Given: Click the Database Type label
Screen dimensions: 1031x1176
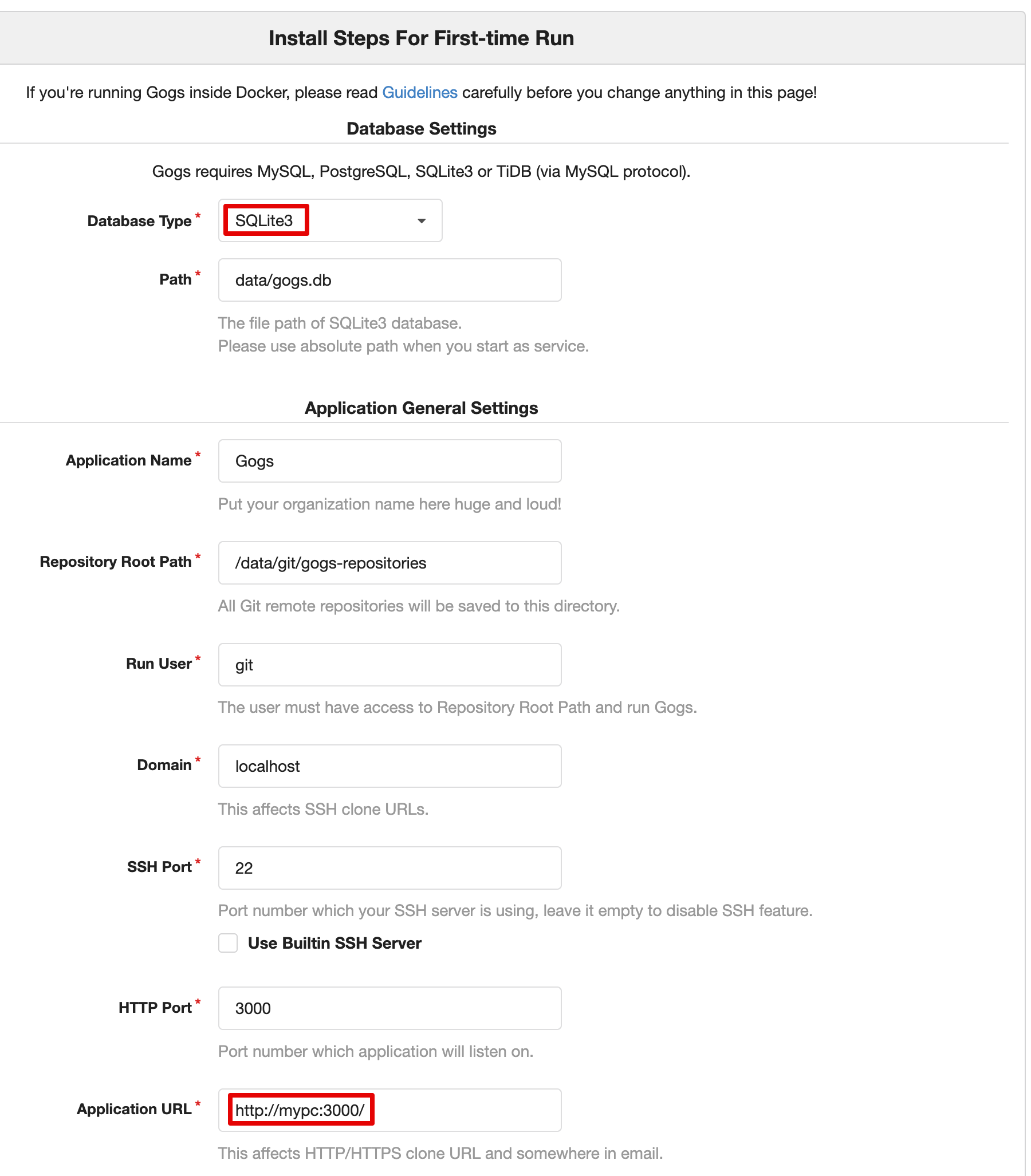Looking at the screenshot, I should 139,222.
